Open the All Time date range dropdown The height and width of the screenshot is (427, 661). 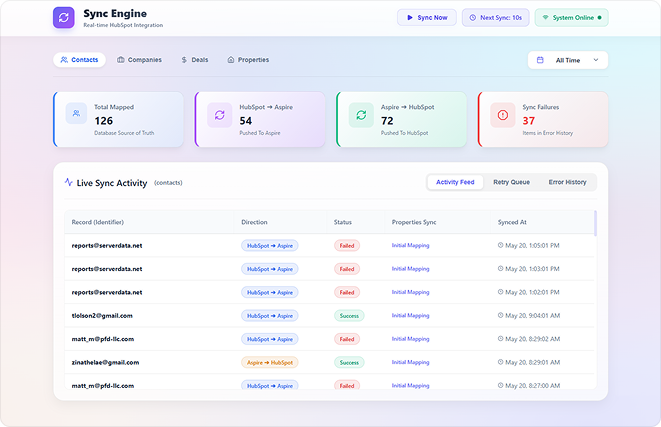(x=568, y=60)
